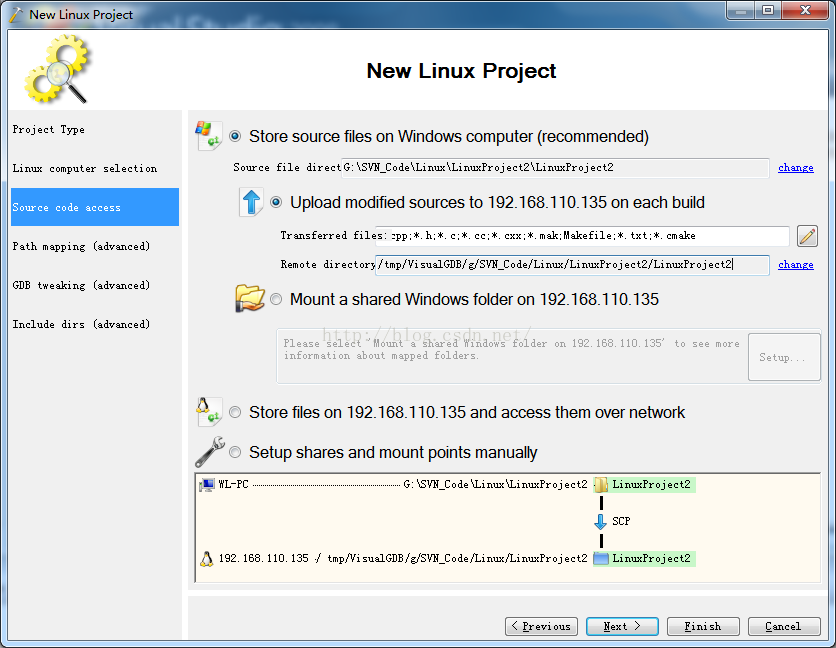Click the shared folder mount icon
This screenshot has width=836, height=648.
click(x=250, y=298)
